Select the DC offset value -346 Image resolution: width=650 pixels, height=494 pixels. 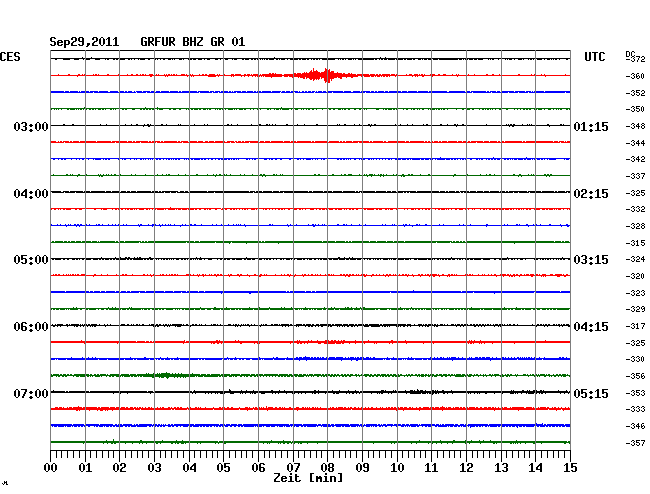[x=635, y=426]
